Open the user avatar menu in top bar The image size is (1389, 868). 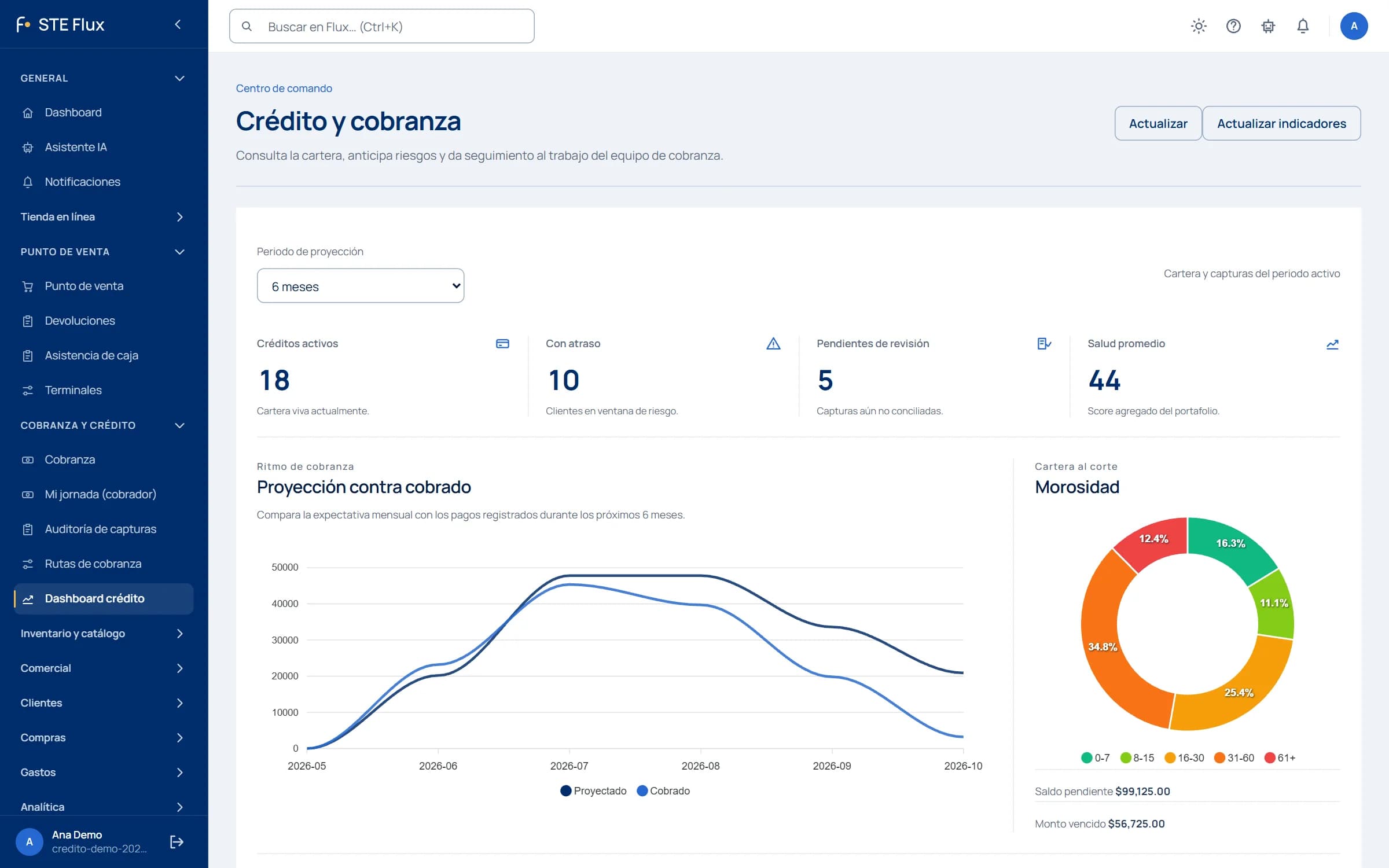[x=1354, y=26]
